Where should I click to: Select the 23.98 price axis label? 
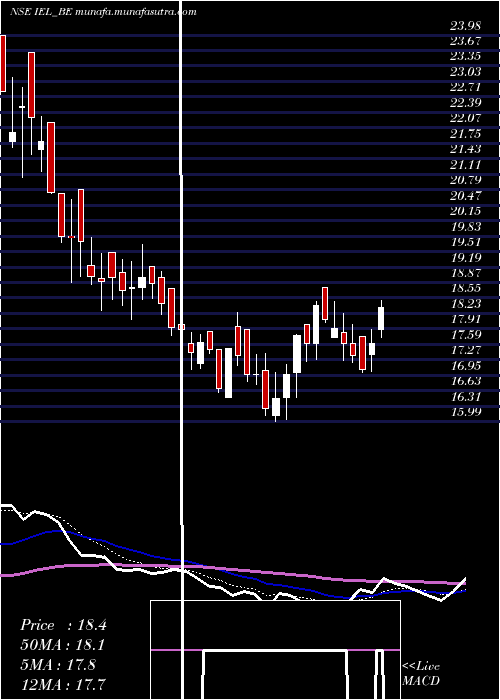tap(466, 26)
